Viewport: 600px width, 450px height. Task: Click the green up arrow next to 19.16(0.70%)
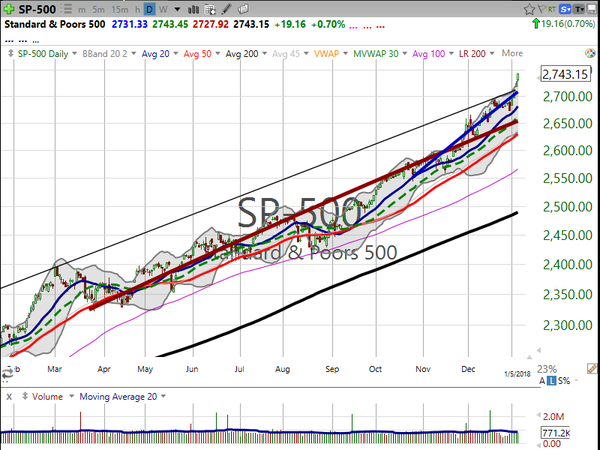[536, 24]
